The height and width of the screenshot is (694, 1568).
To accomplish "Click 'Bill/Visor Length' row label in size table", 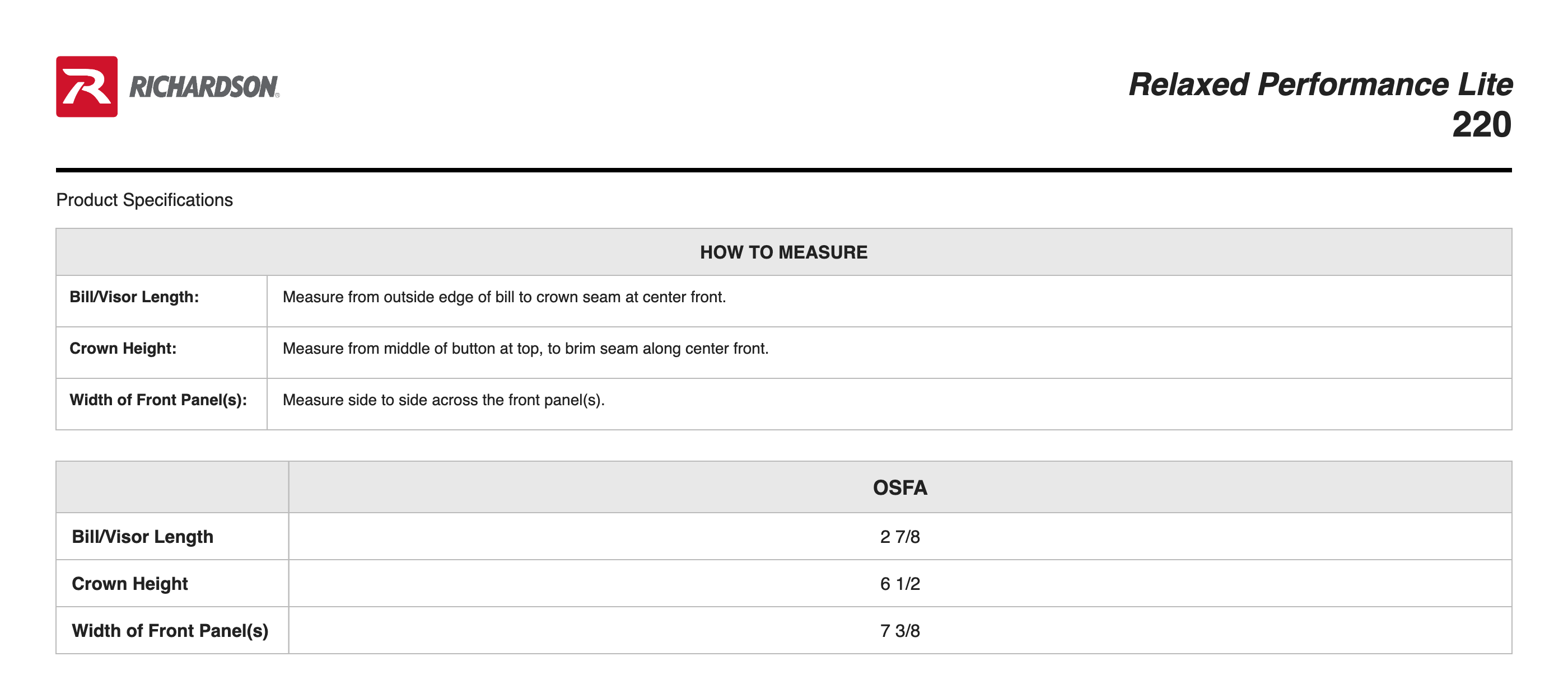I will coord(142,537).
